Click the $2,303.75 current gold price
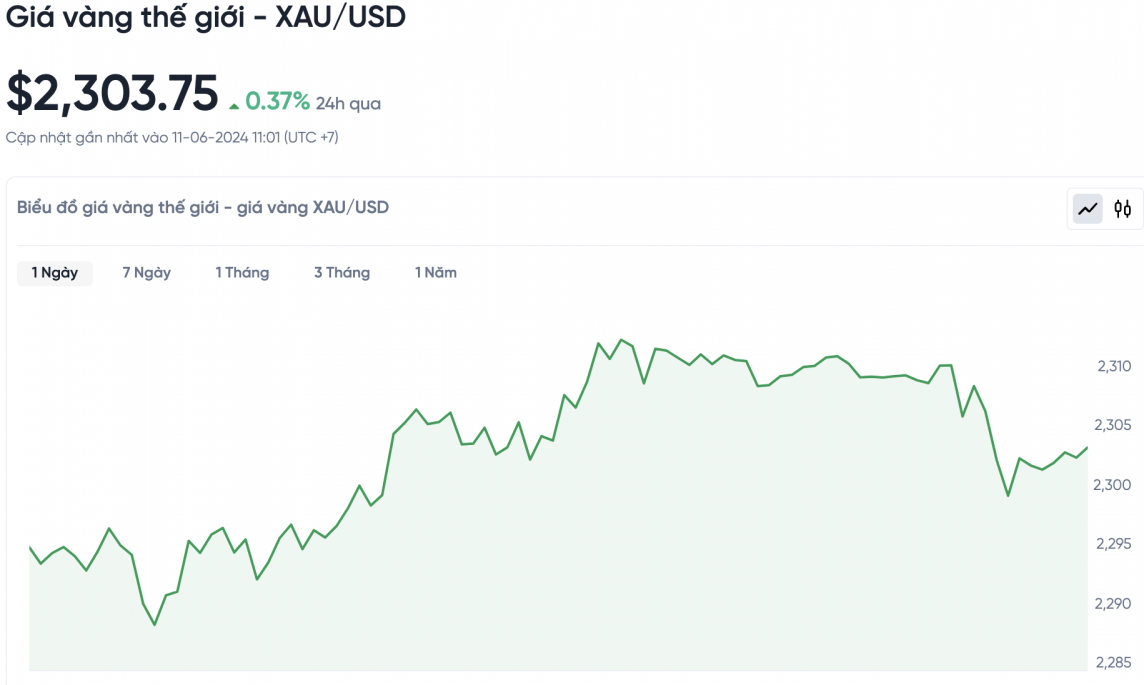 click(112, 94)
